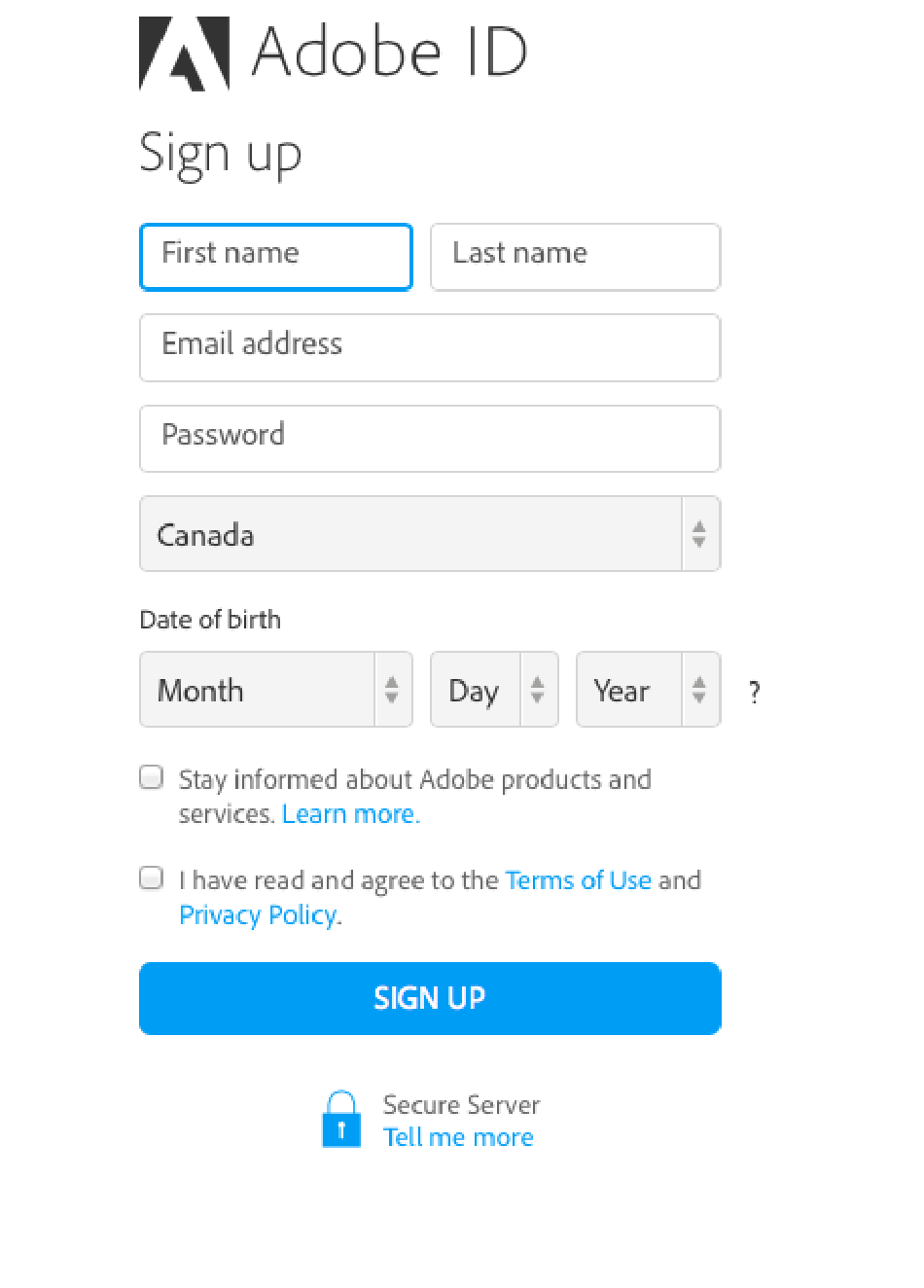Click the blue SIGN UP button
This screenshot has width=924, height=1288.
coord(430,998)
